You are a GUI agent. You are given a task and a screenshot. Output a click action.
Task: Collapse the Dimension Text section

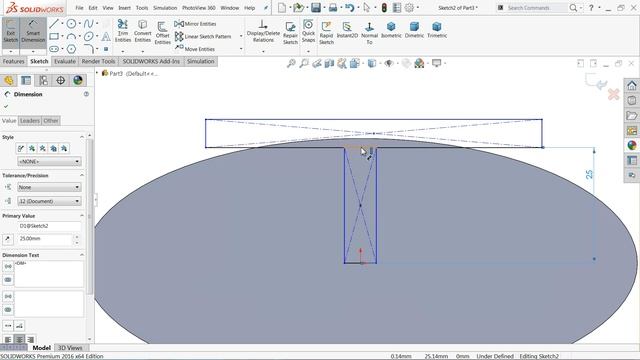pyautogui.click(x=82, y=255)
